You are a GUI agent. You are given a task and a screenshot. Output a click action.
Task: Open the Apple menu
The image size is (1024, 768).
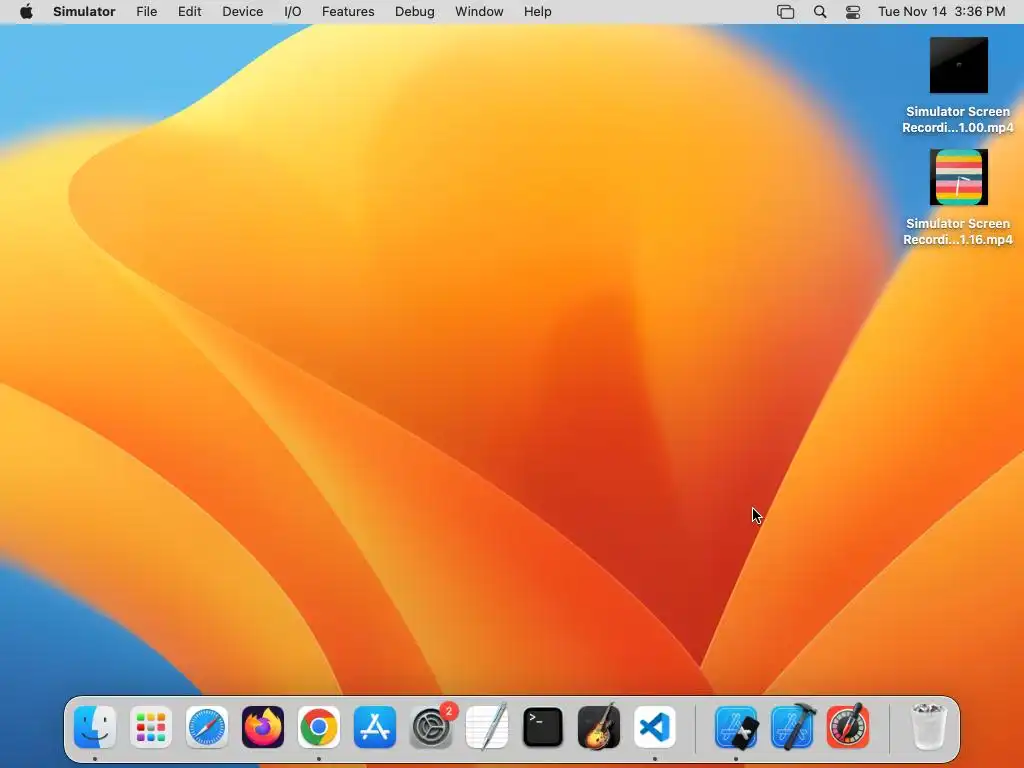[x=26, y=12]
